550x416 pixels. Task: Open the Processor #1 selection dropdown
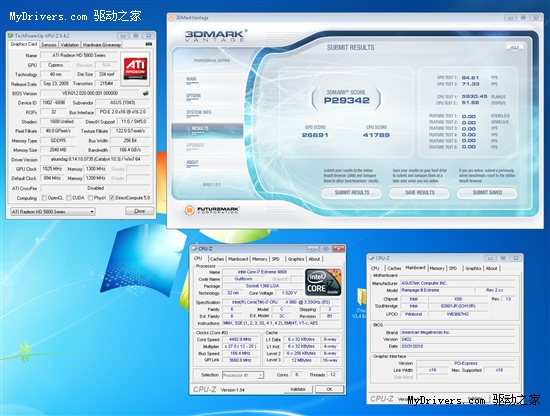[243, 375]
